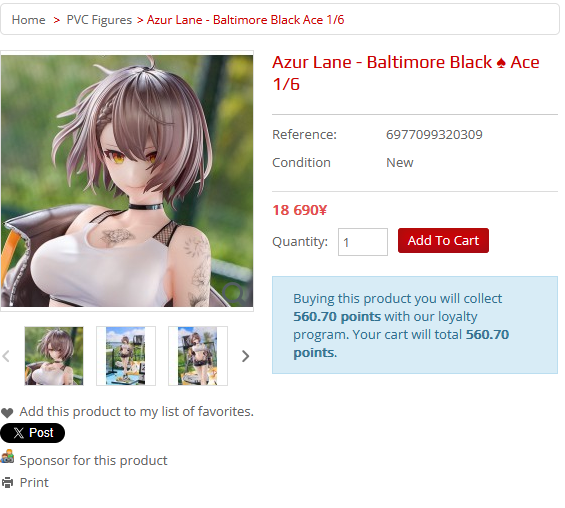Click the Add To Cart button
This screenshot has height=508, width=565.
point(443,240)
